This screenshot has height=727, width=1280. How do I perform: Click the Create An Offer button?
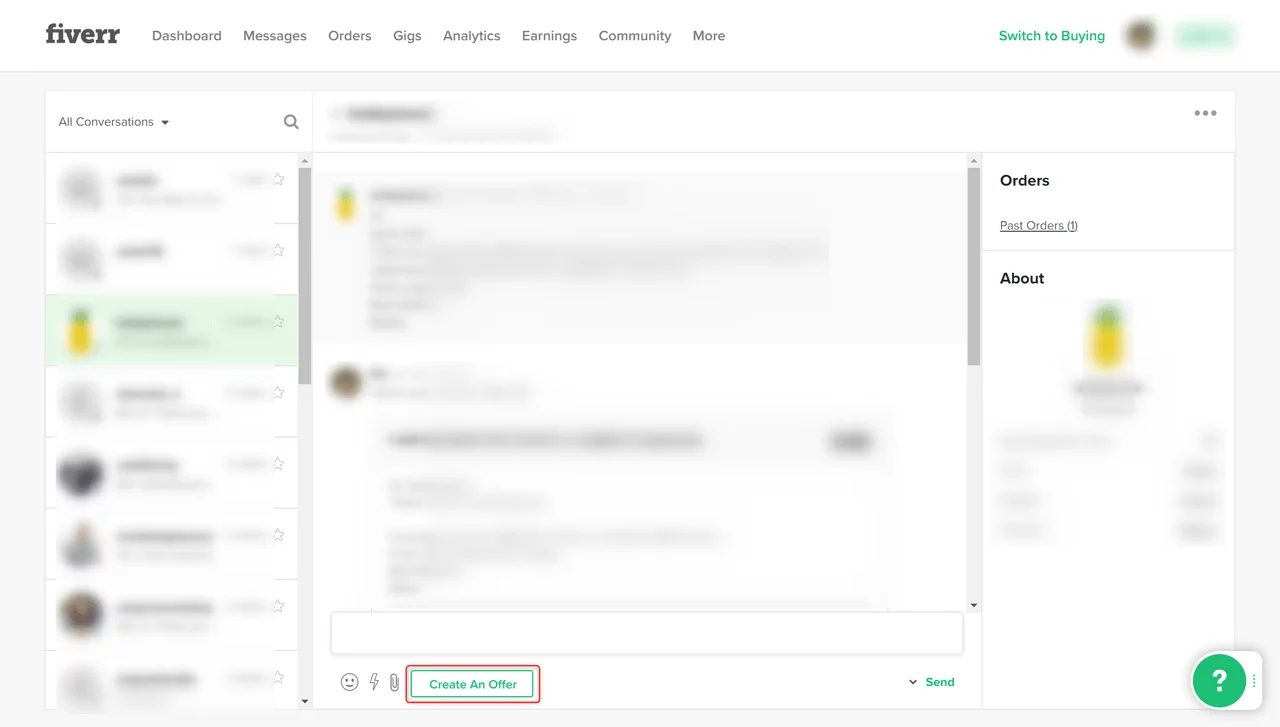coord(473,684)
